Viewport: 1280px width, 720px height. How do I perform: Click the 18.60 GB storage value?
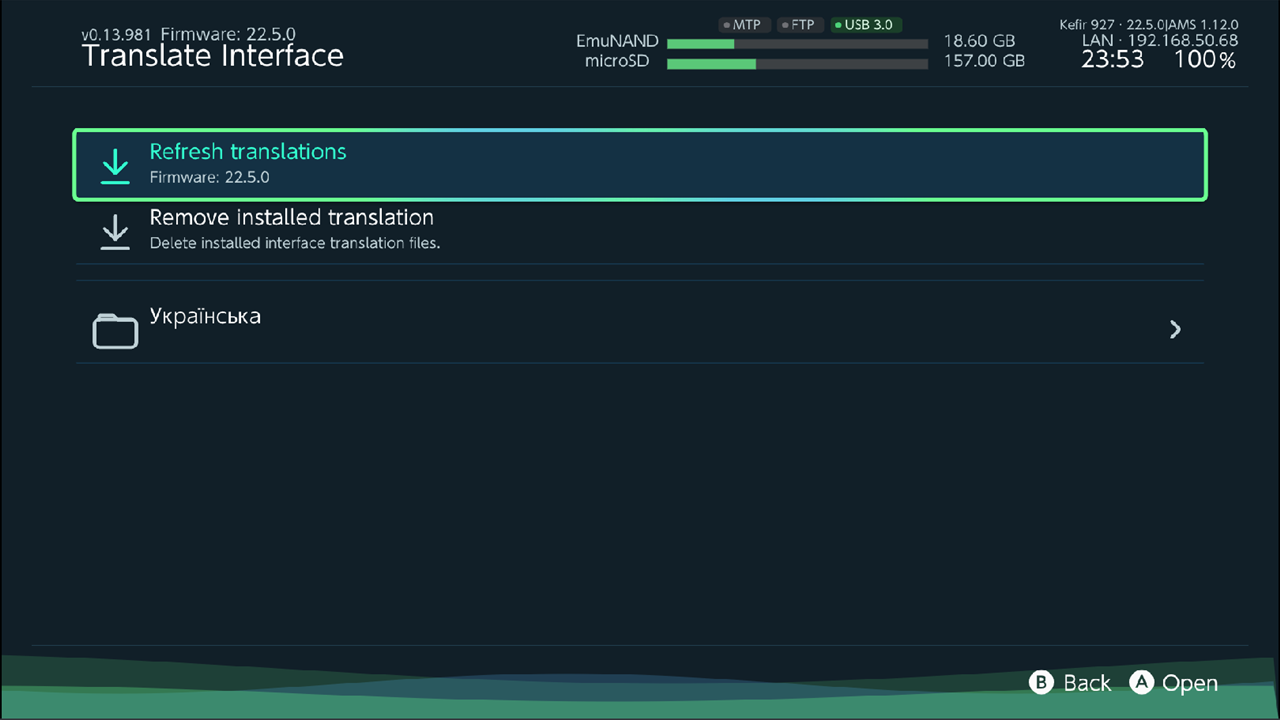point(979,42)
